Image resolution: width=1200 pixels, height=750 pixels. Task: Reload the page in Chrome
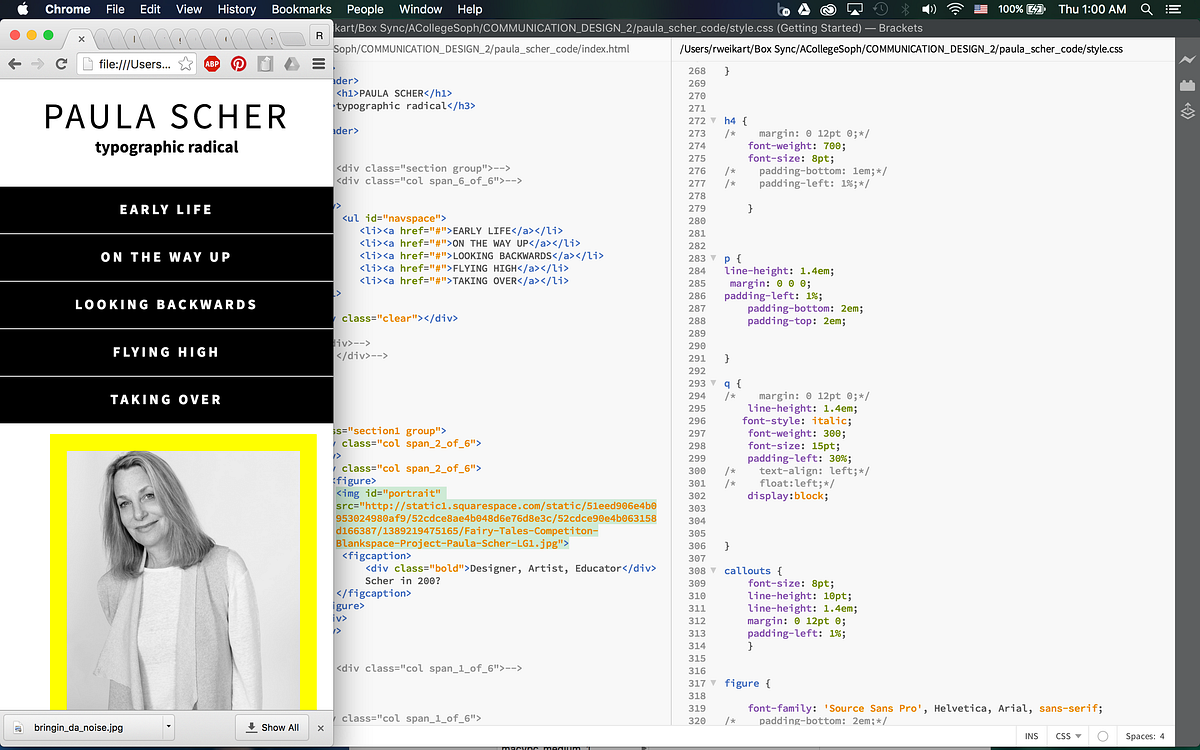click(x=61, y=63)
